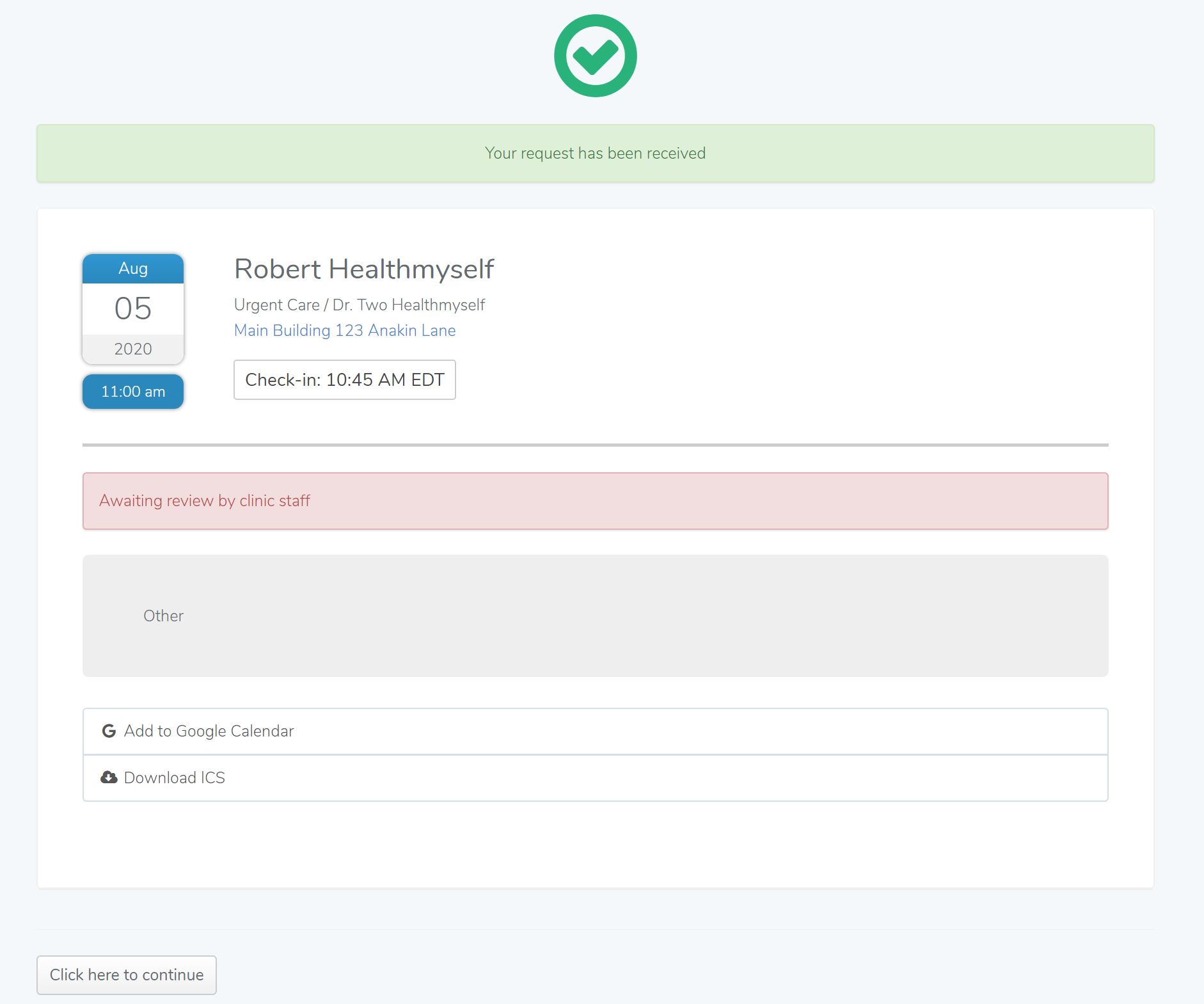The image size is (1204, 1004).
Task: Click the Dr. Two Healthmyself provider name
Action: coord(408,305)
